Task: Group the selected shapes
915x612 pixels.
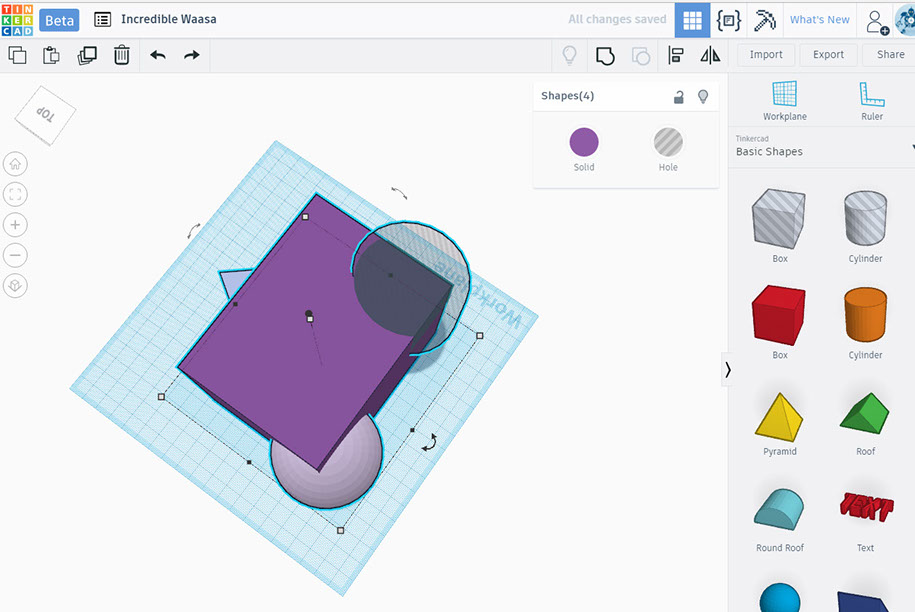Action: [x=605, y=55]
